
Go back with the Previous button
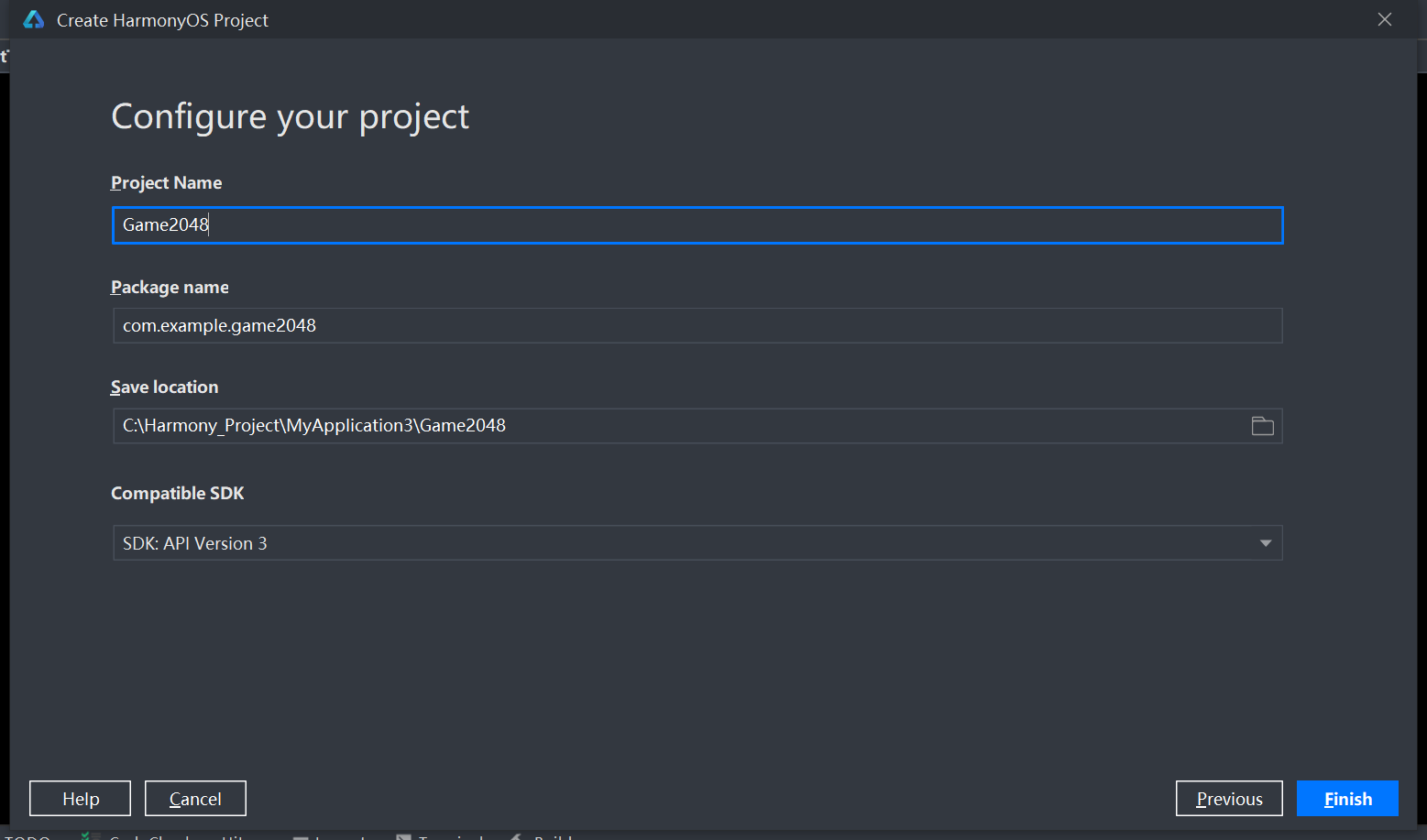[1229, 799]
